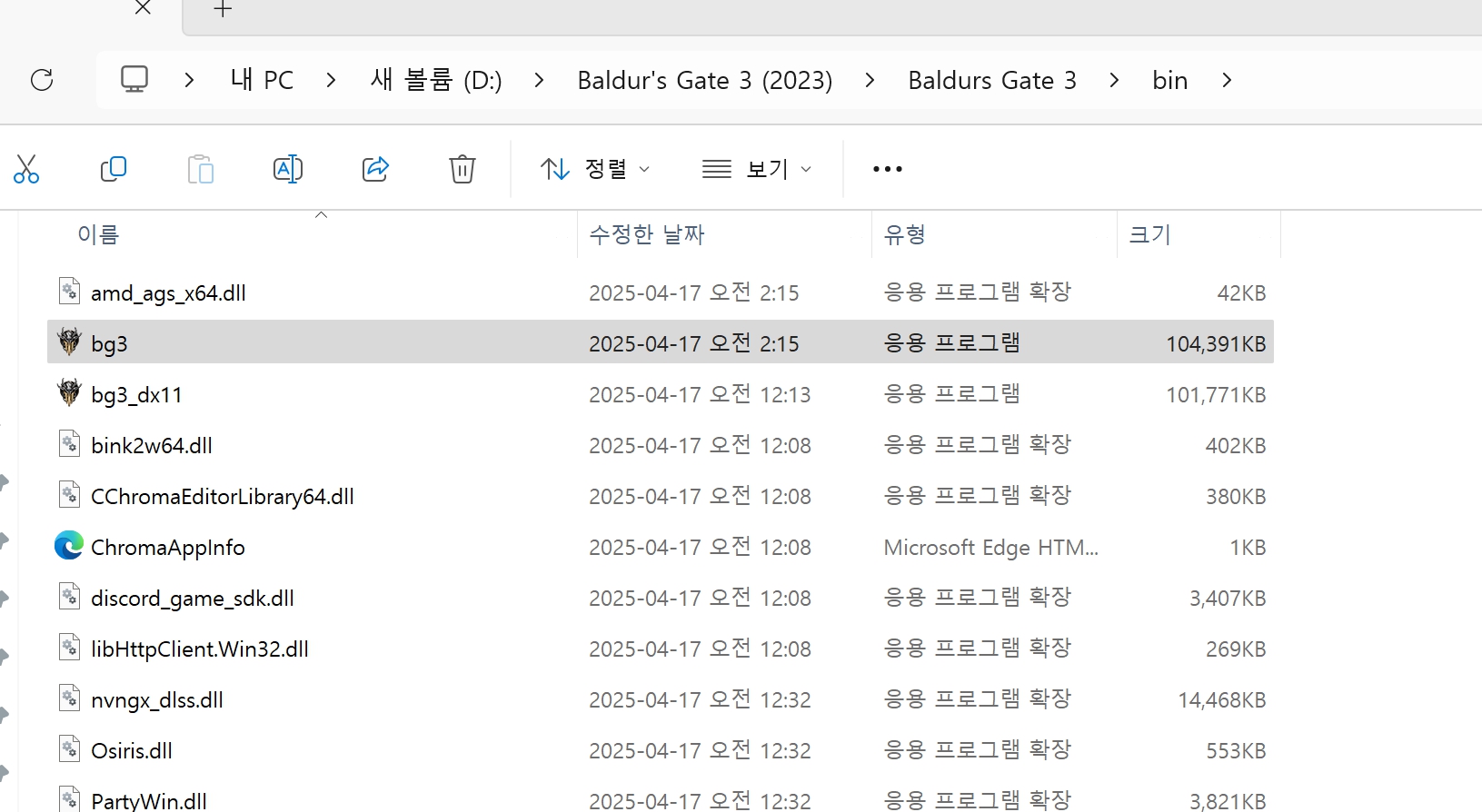Screen dimensions: 1482x812
Task: Click the amd_ags_x64.dll file icon
Action: point(70,292)
